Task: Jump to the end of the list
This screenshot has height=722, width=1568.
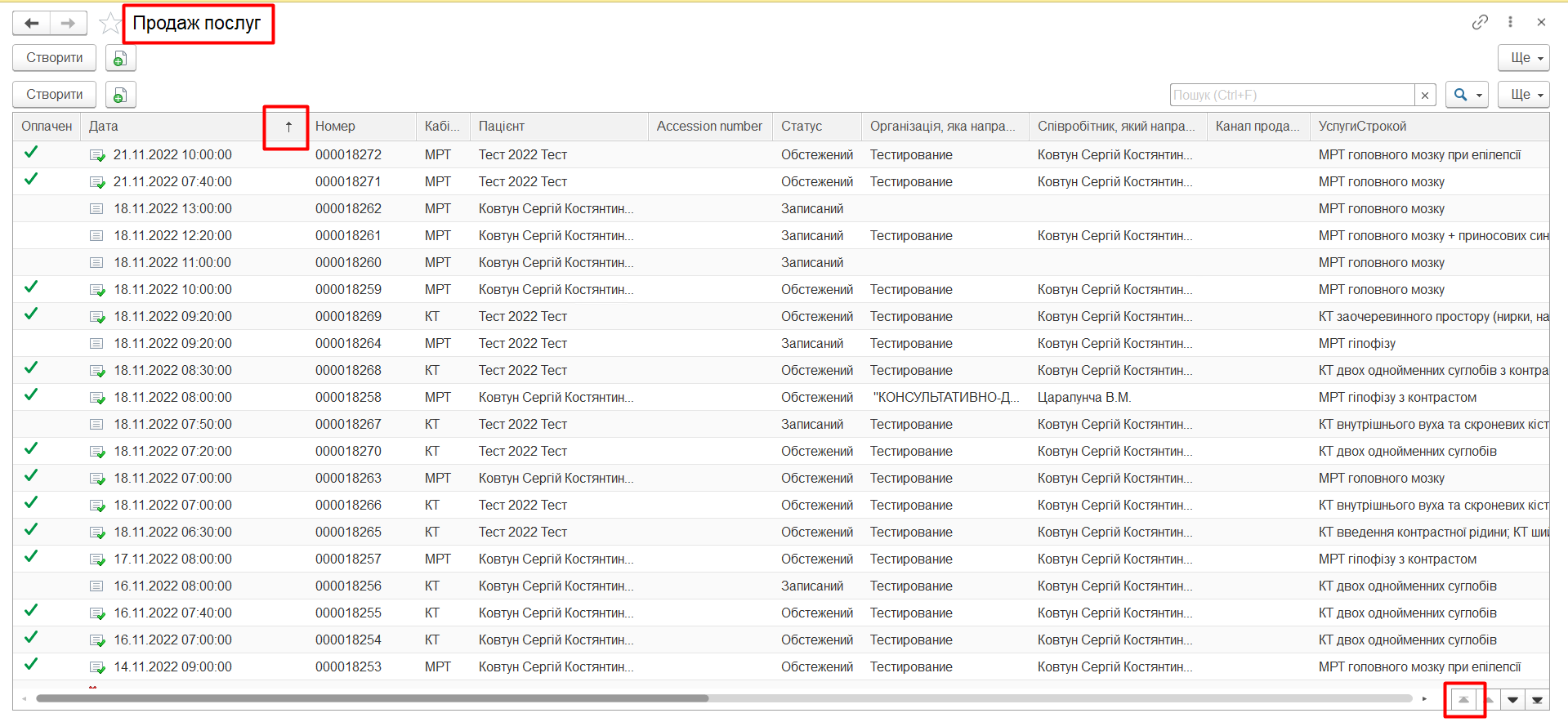Action: (x=1537, y=699)
